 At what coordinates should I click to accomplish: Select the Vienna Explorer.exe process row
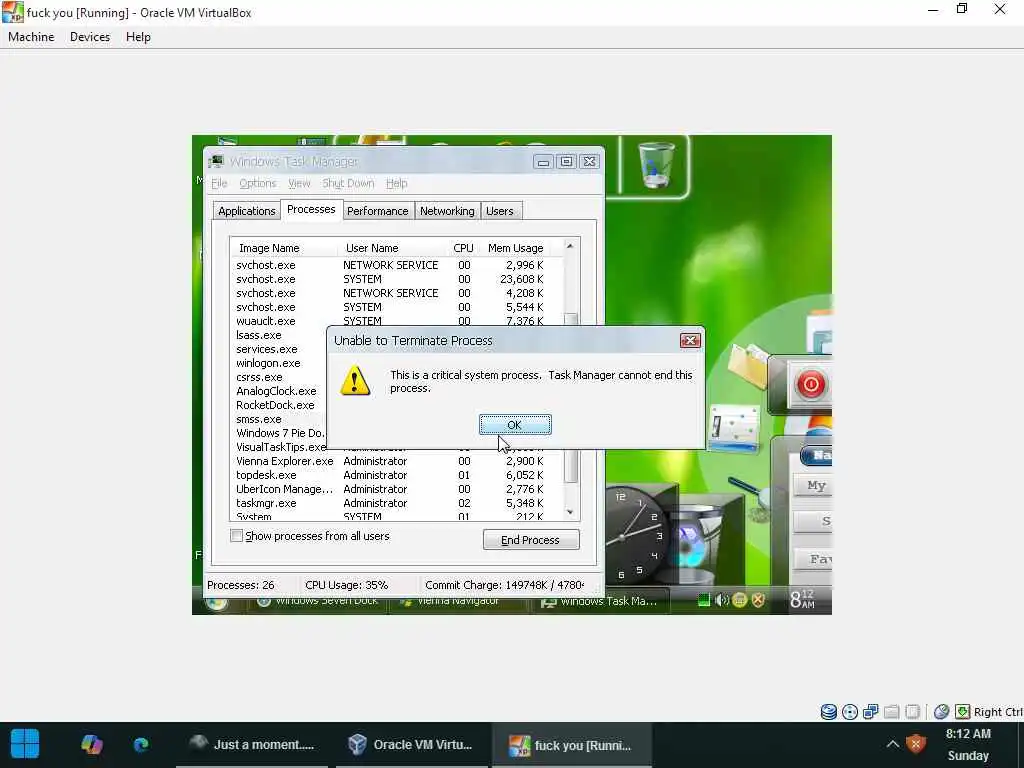coord(396,461)
